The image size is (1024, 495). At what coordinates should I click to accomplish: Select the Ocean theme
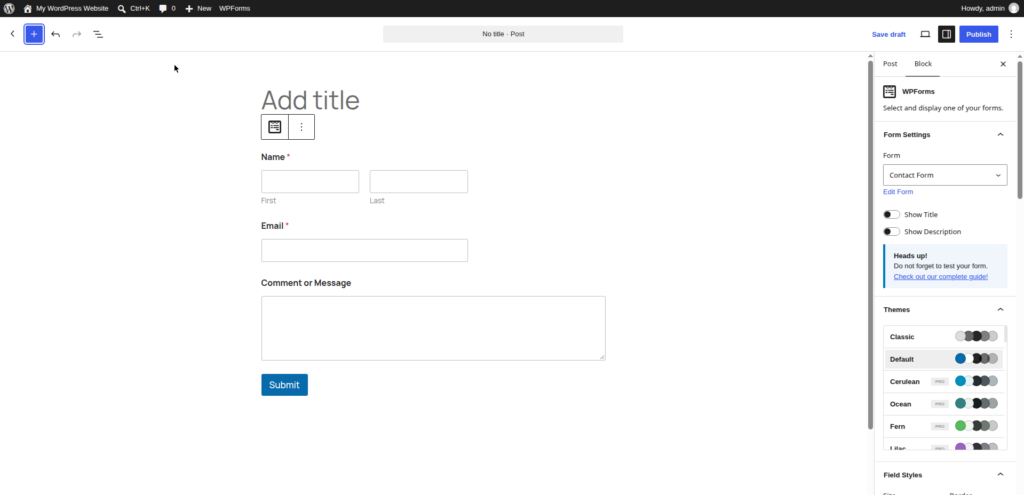tap(944, 404)
